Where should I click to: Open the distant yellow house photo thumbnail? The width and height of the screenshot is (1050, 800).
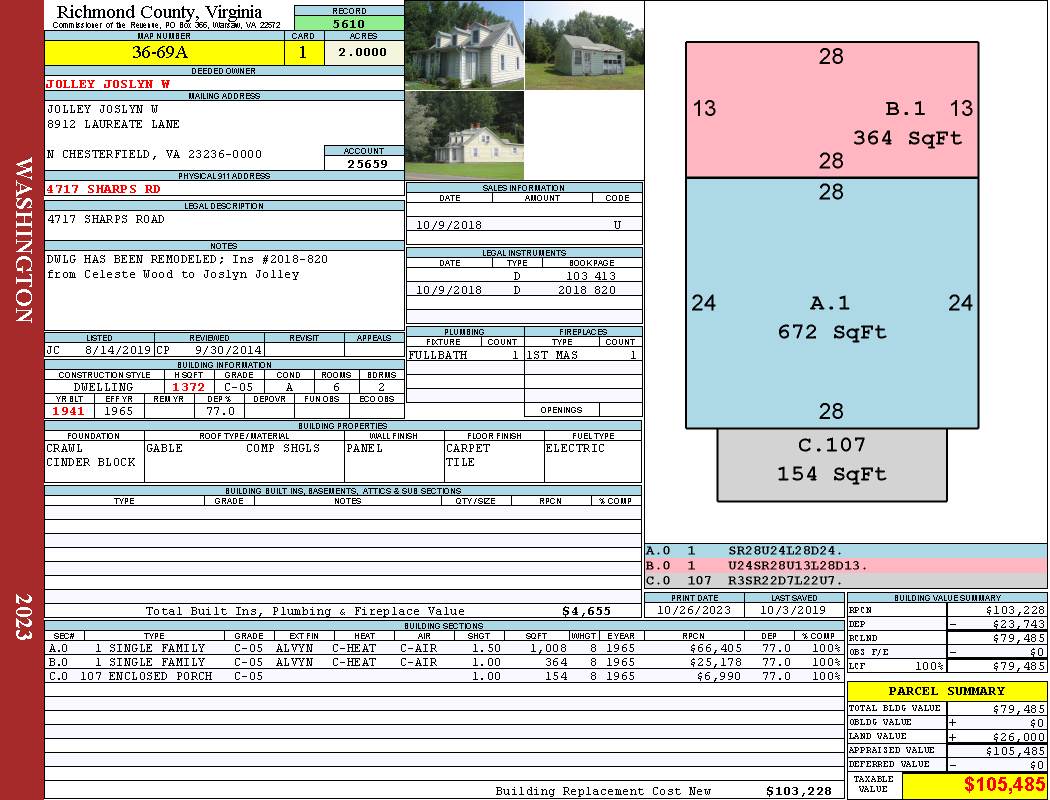465,135
